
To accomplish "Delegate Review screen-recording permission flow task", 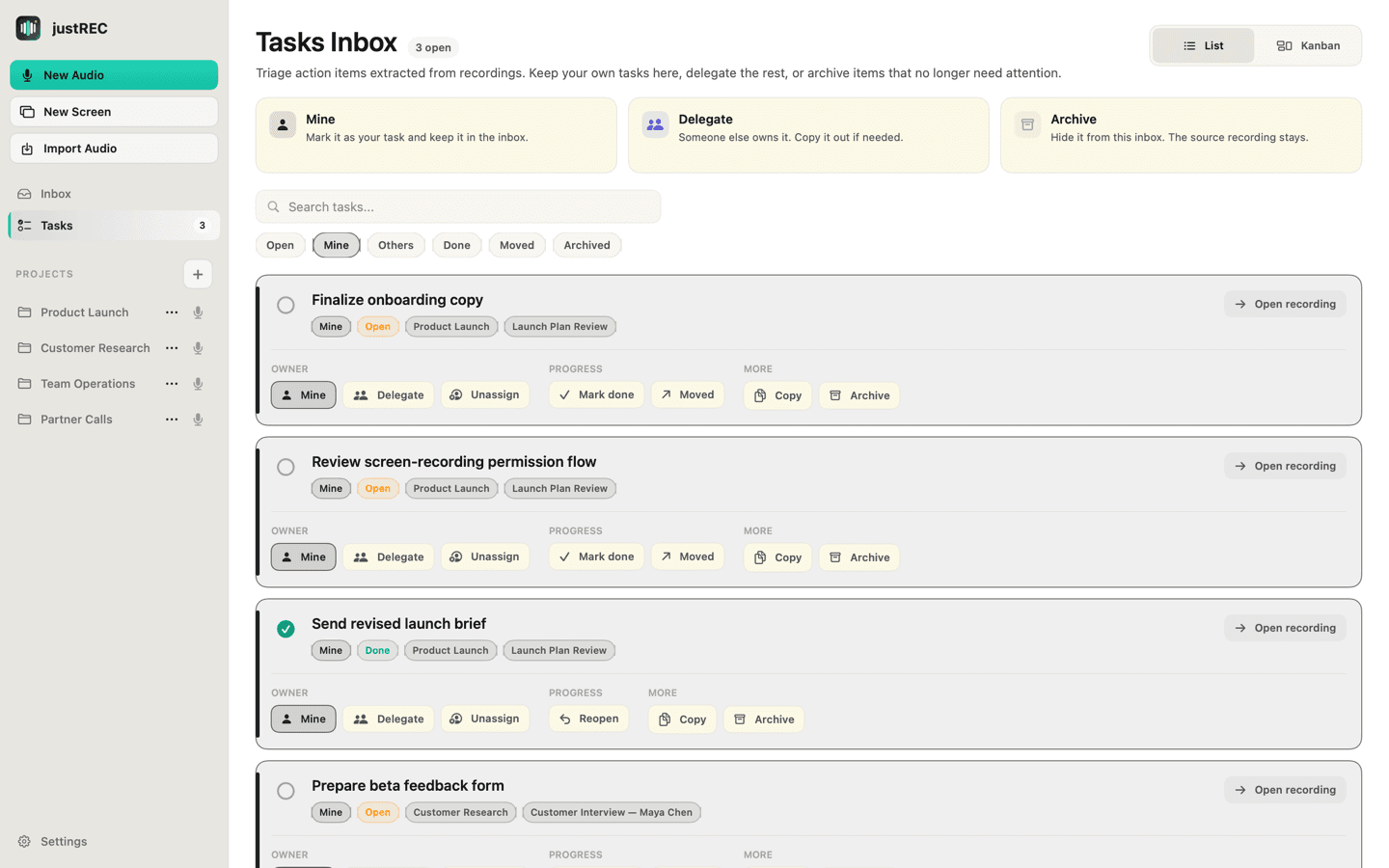I will pos(389,557).
